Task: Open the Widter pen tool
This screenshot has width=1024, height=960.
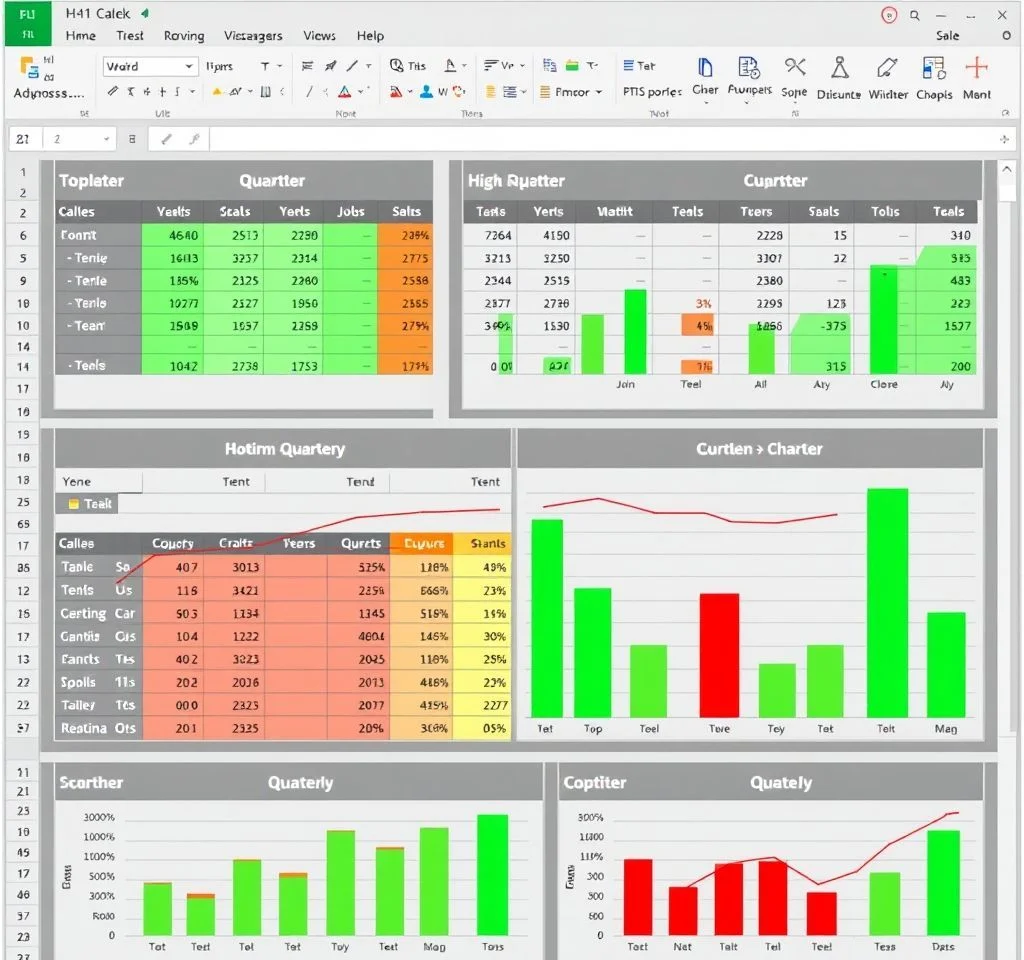Action: (887, 68)
